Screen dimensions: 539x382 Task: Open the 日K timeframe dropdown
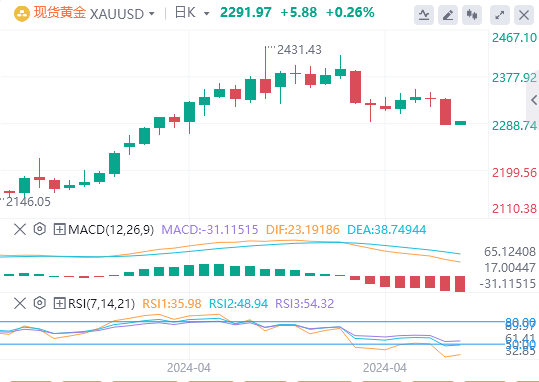pos(207,14)
